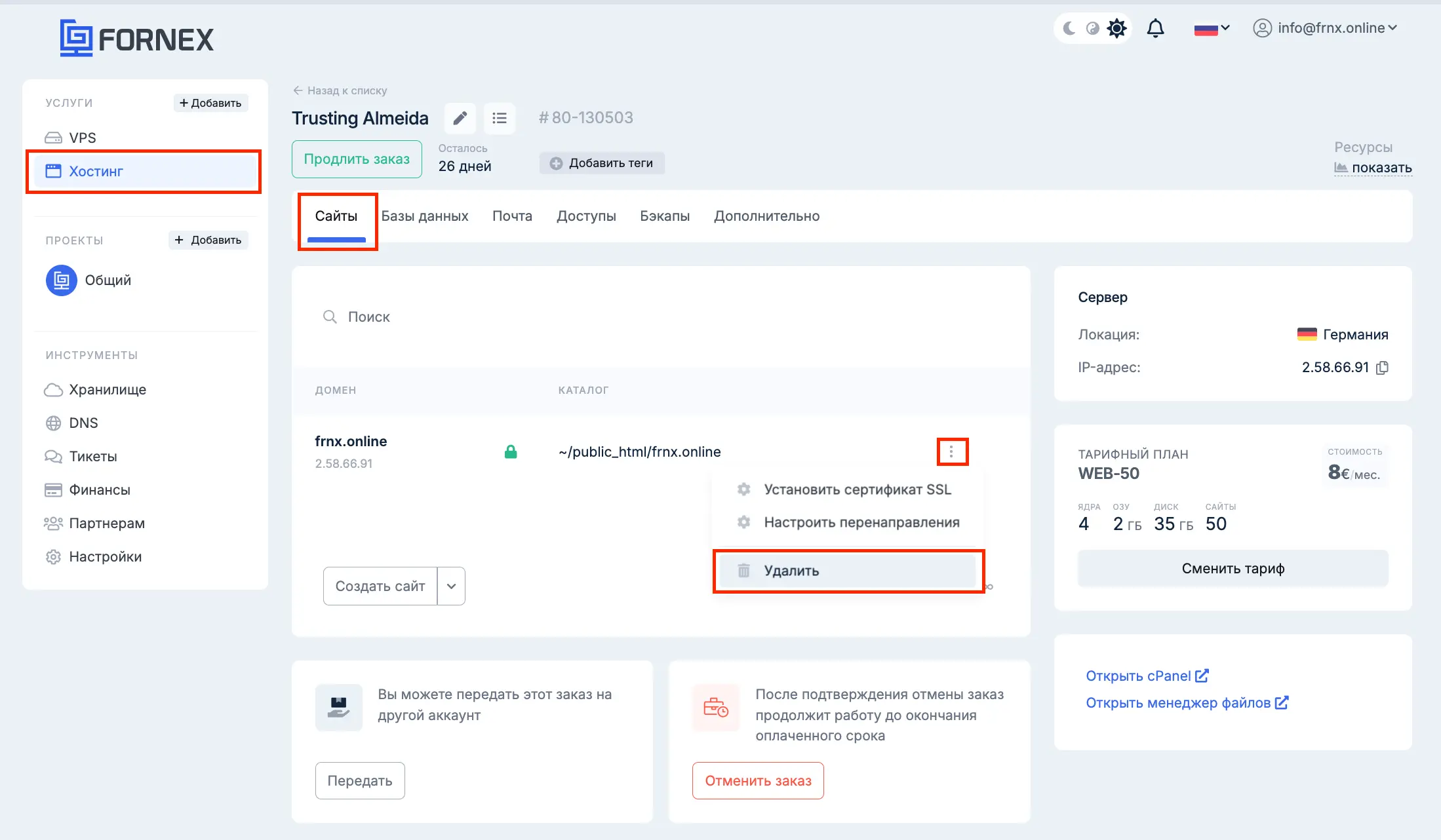
Task: Open the language flag dropdown
Action: click(x=1212, y=29)
